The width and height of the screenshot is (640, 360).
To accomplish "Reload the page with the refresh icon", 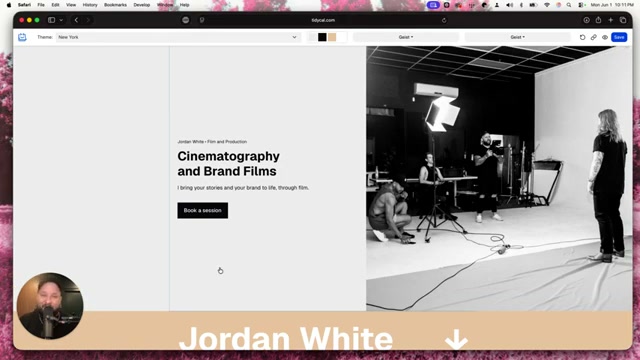I will tap(444, 20).
